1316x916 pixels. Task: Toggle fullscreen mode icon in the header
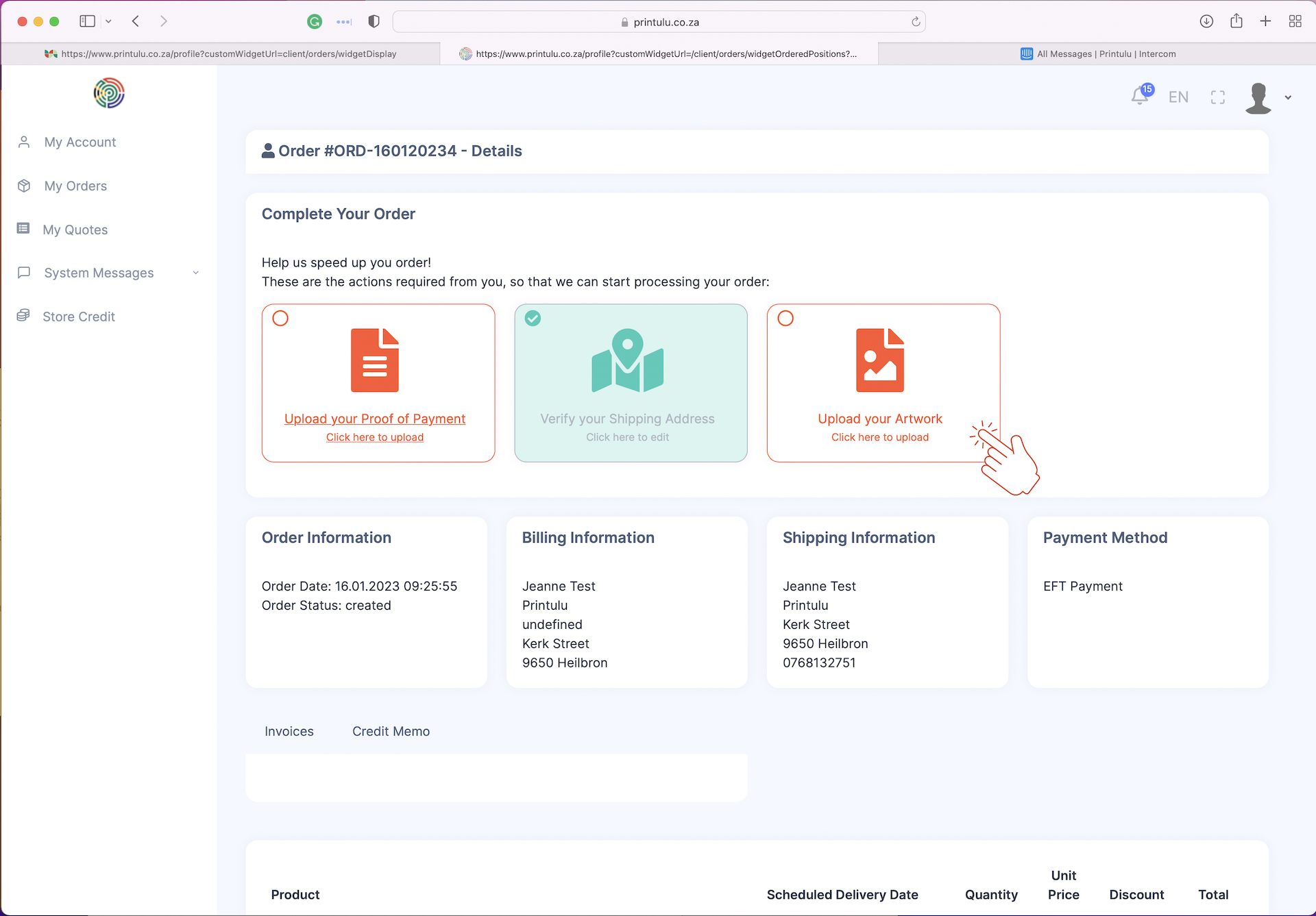pyautogui.click(x=1218, y=97)
